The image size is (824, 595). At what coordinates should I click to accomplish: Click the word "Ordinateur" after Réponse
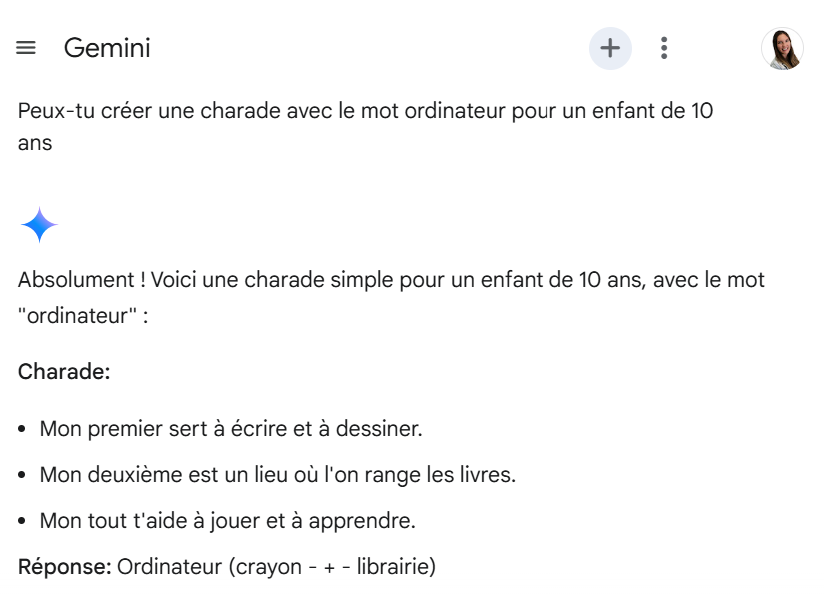click(170, 567)
